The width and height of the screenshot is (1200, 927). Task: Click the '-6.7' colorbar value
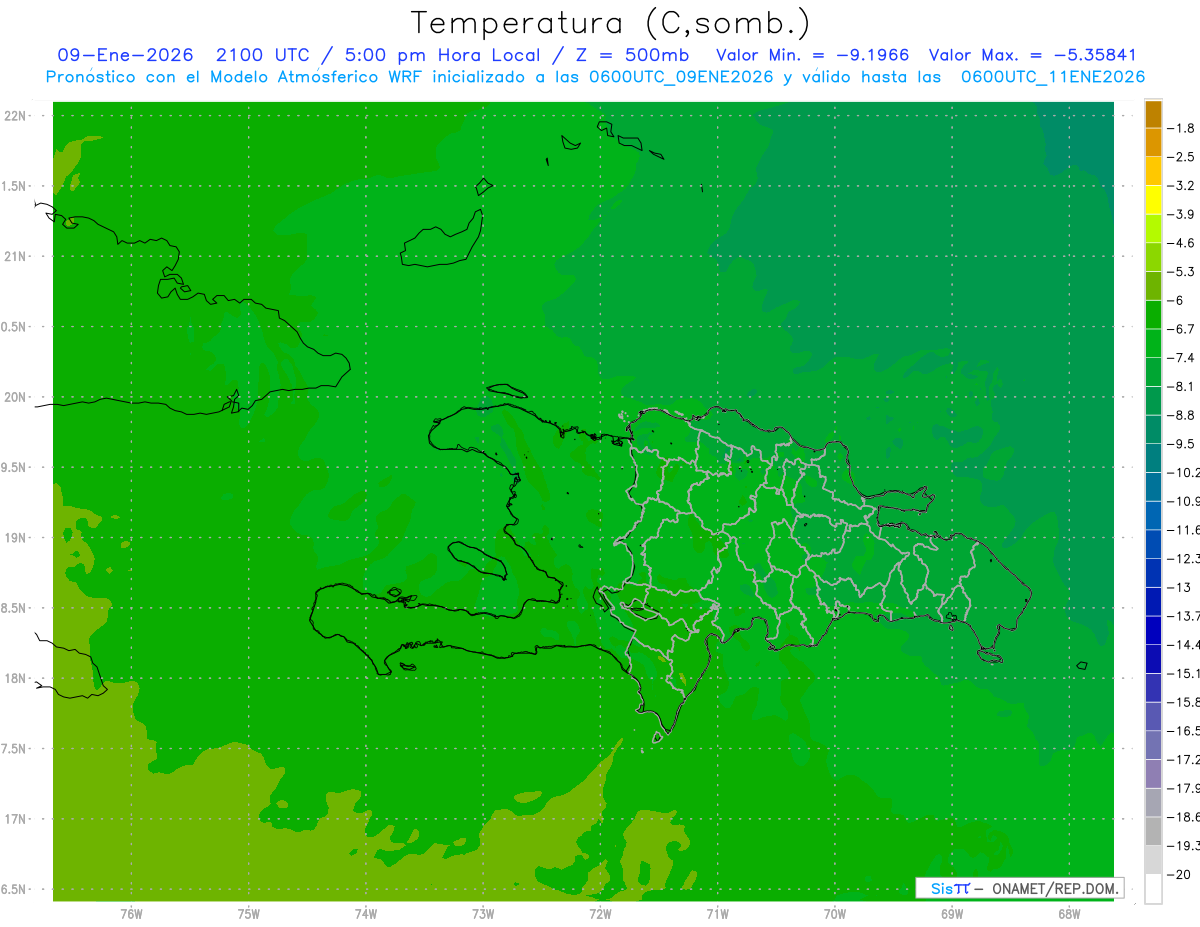(x=1183, y=329)
